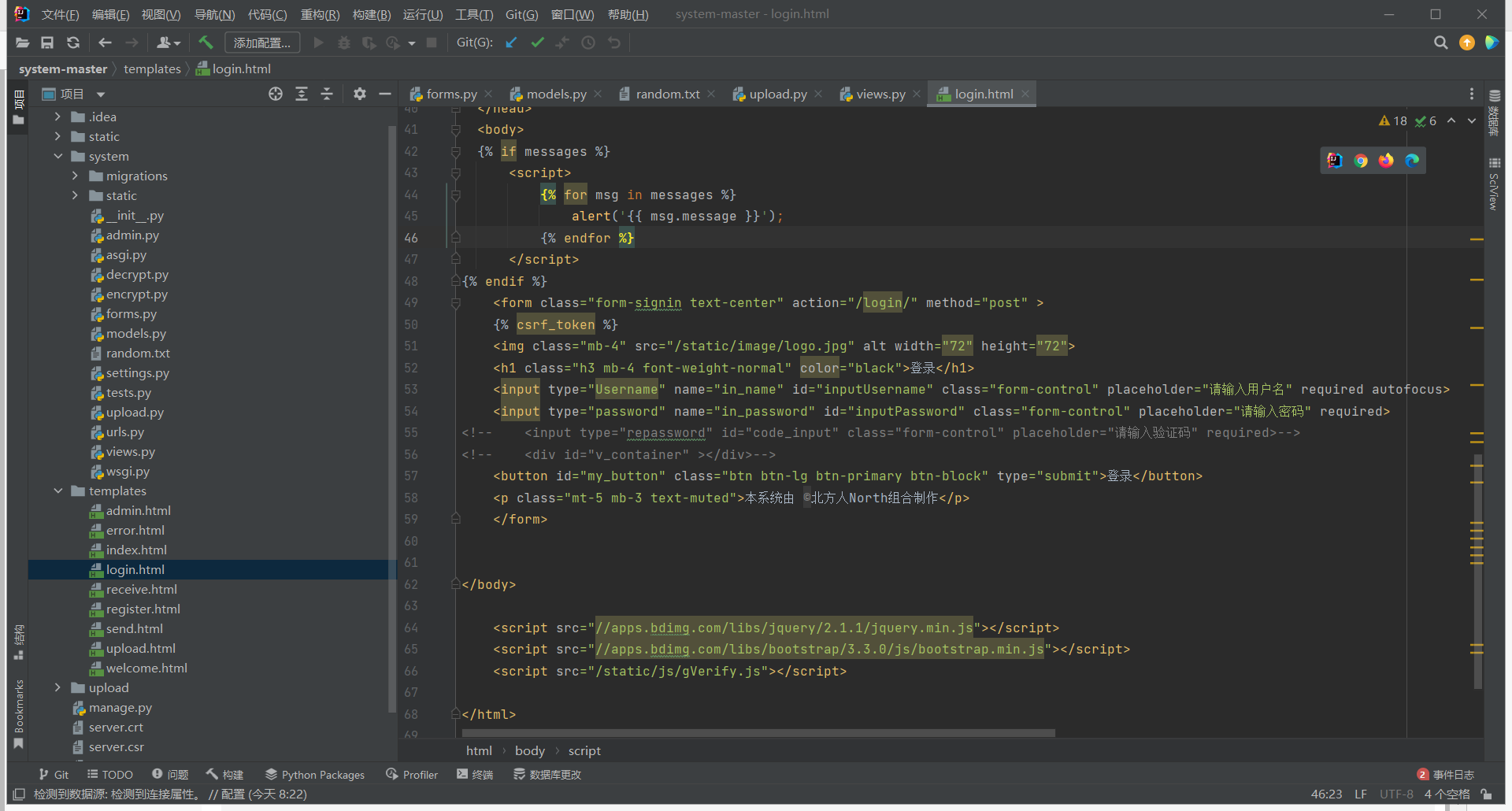Click the 添加配置 button

pyautogui.click(x=262, y=43)
